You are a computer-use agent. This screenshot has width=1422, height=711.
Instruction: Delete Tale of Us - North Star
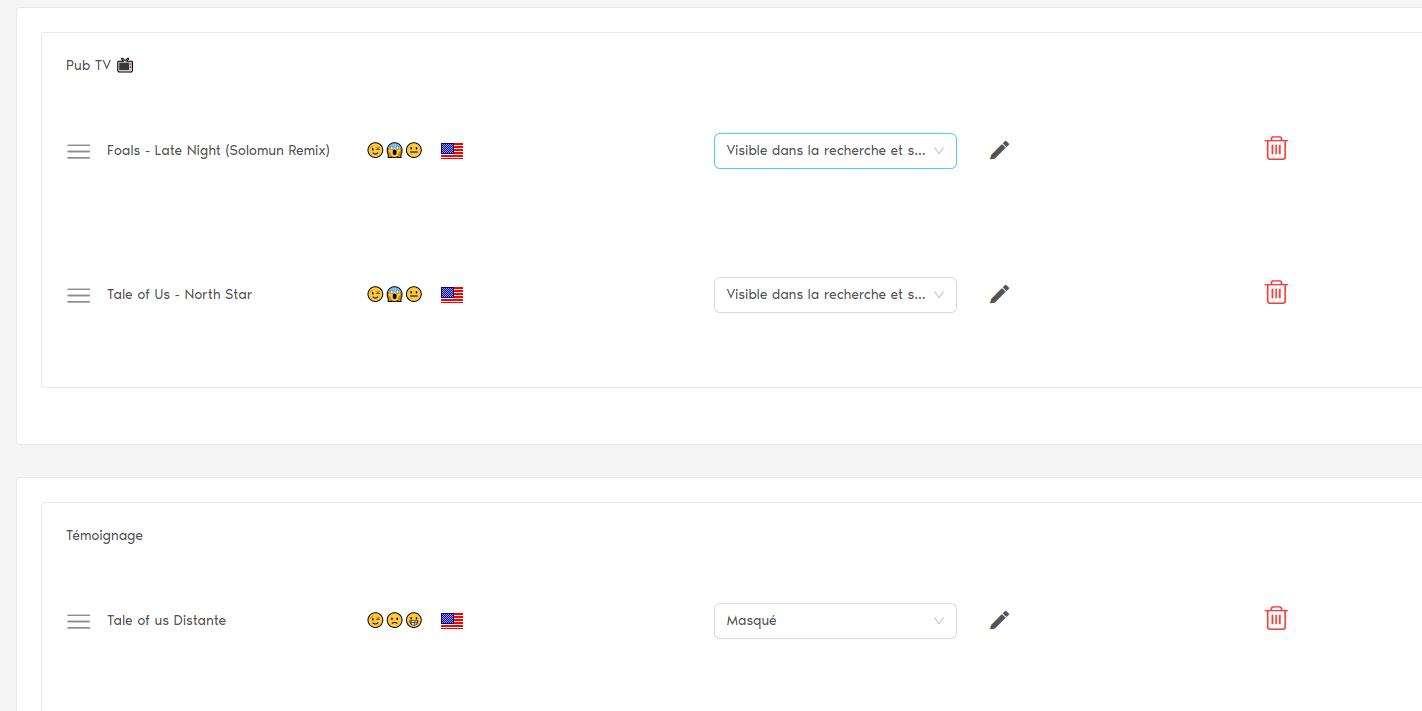[1275, 293]
